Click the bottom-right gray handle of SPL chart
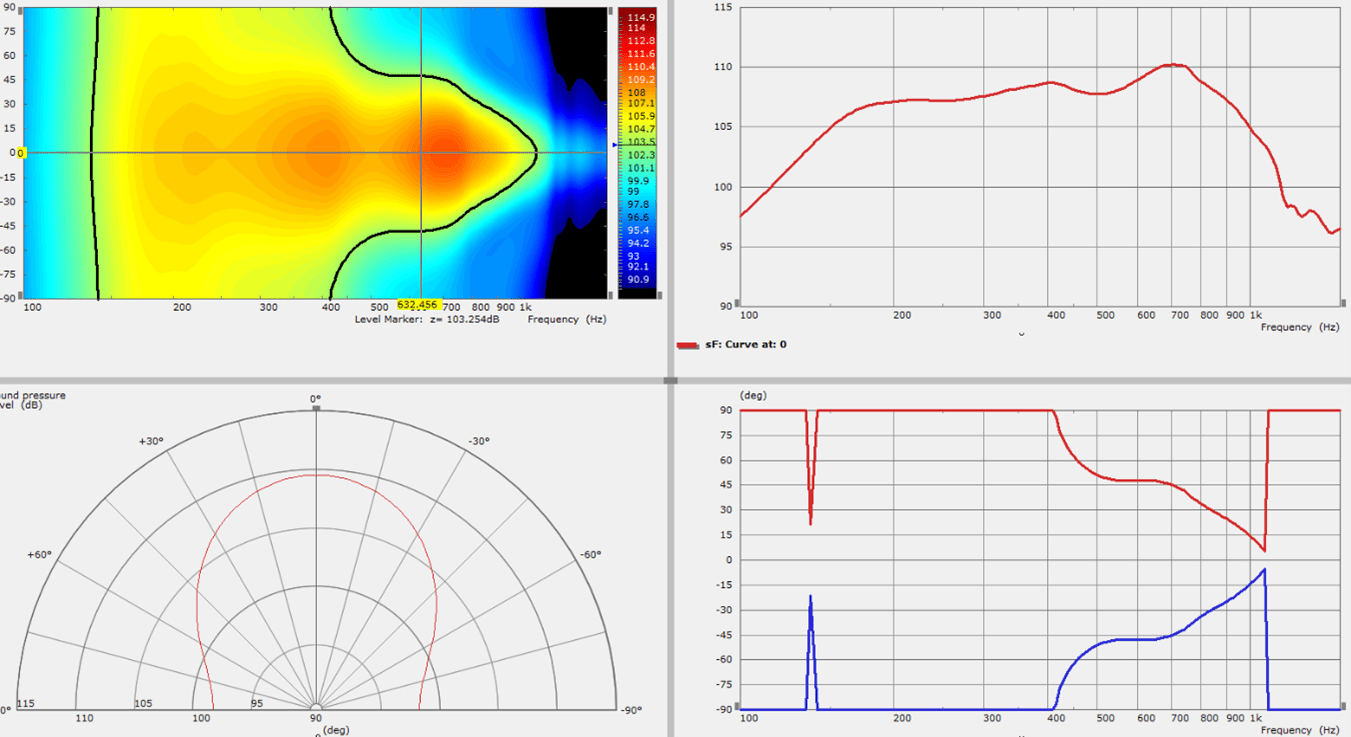This screenshot has width=1351, height=737. click(1338, 303)
